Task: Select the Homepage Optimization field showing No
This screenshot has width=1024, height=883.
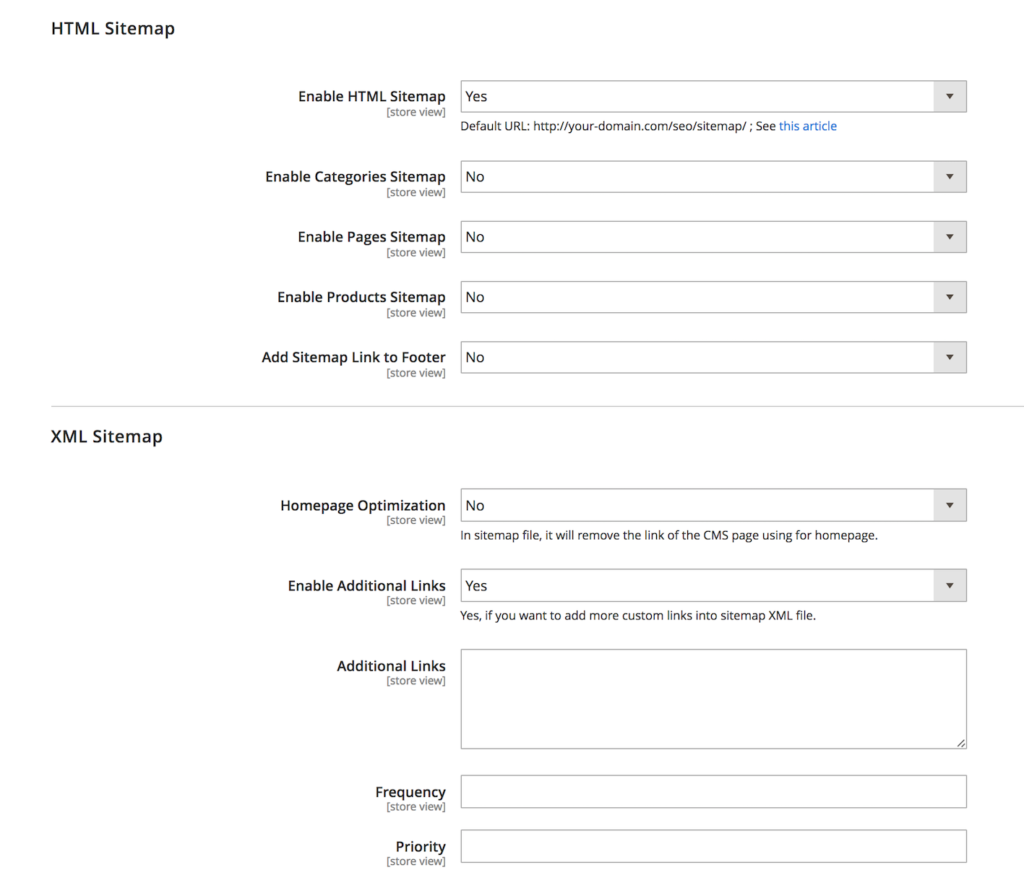Action: 713,506
